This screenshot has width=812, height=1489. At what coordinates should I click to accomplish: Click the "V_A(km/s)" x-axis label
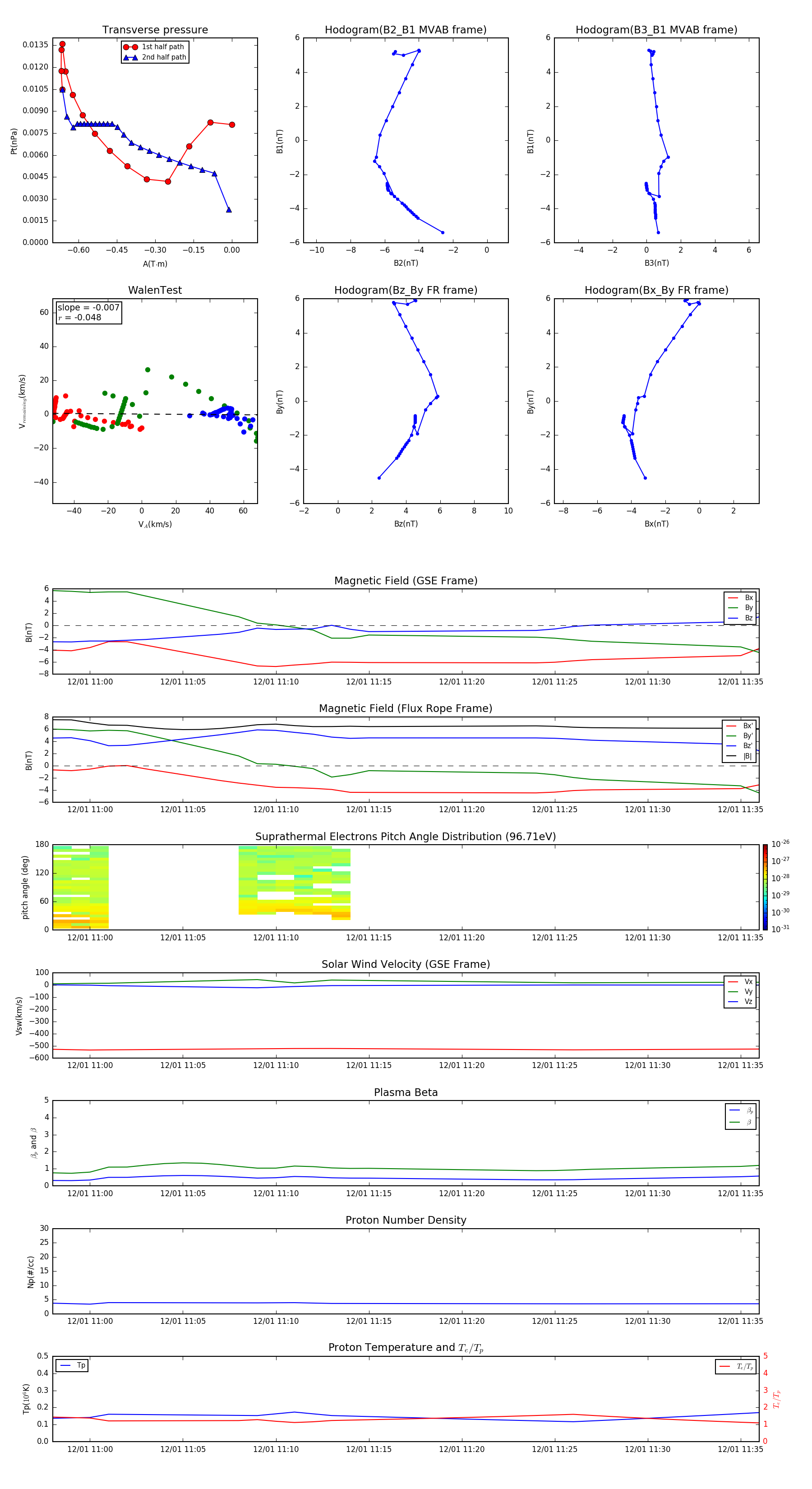(x=155, y=524)
